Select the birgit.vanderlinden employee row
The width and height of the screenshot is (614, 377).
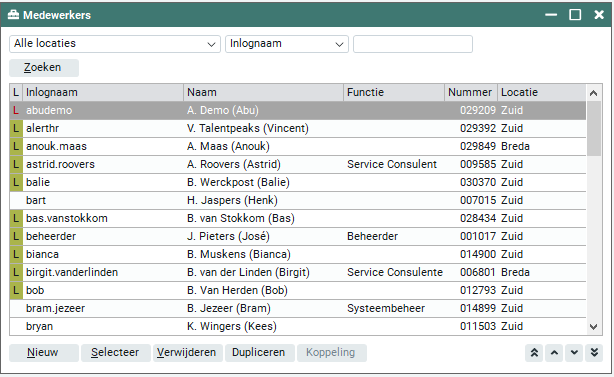pos(298,272)
